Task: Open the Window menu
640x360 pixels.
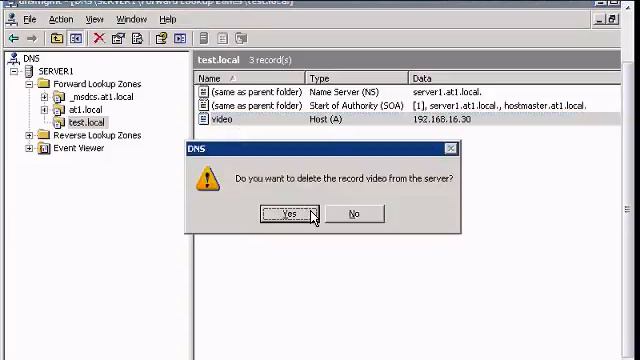Action: (x=131, y=19)
